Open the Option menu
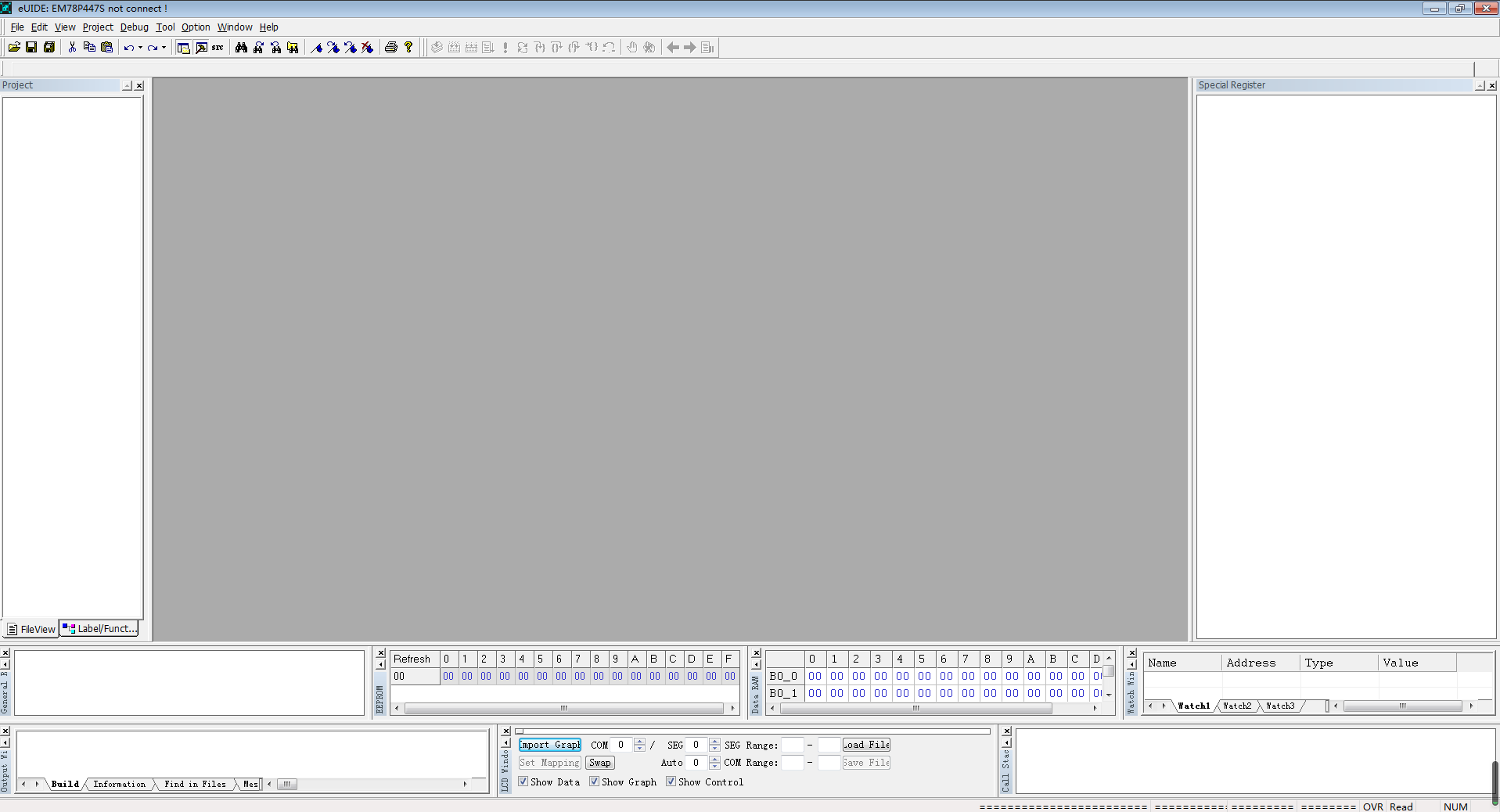Screen dimensions: 1500x812 196,27
